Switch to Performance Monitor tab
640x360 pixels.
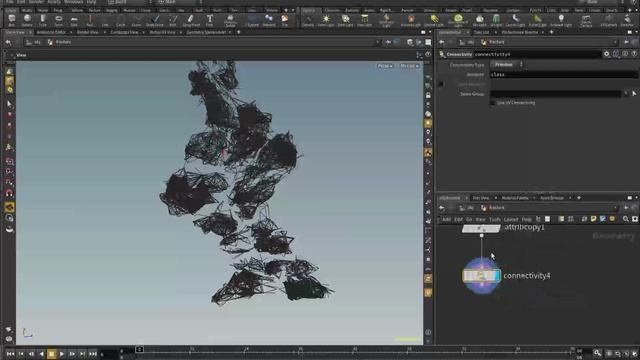click(520, 32)
